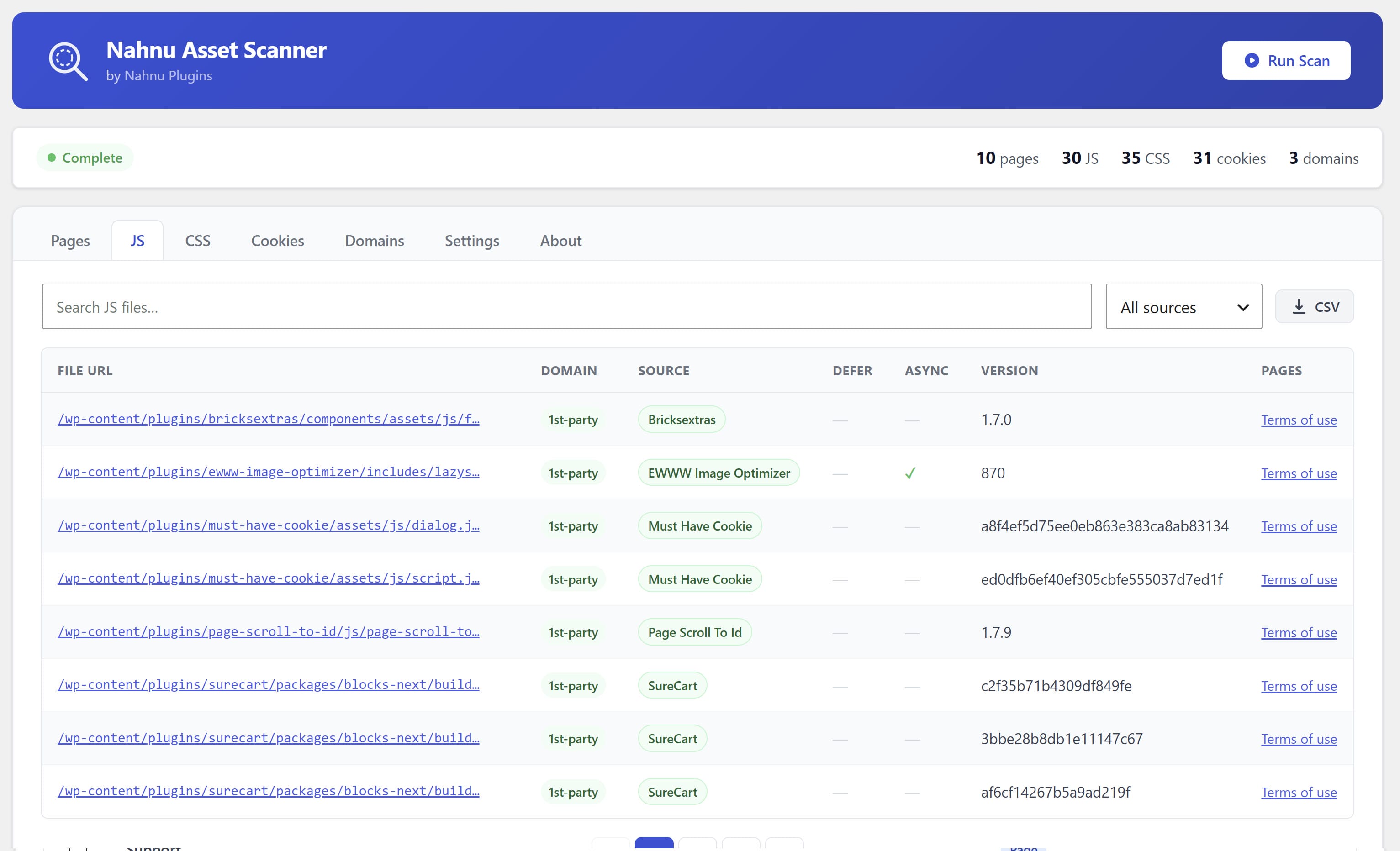Screen dimensions: 1400x851
Task: Click the CSV download button
Action: click(x=1314, y=307)
